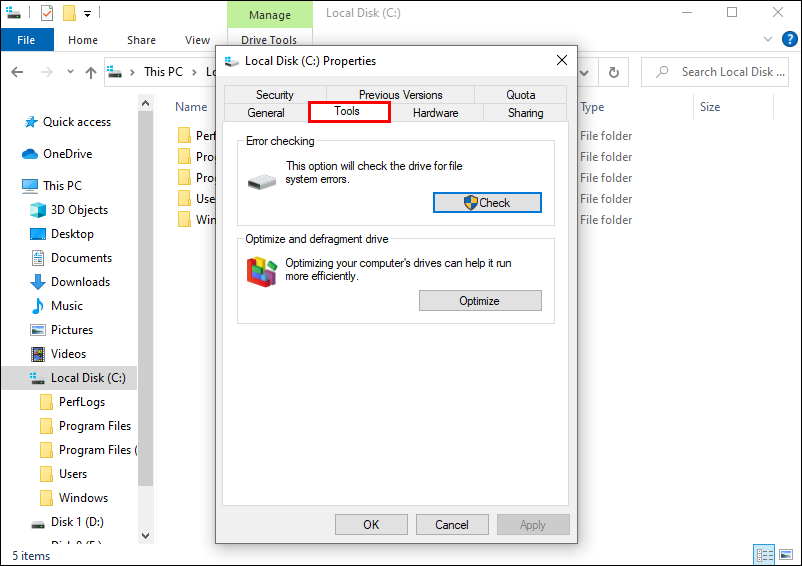
Task: Click the hard drive error checking icon
Action: [262, 182]
